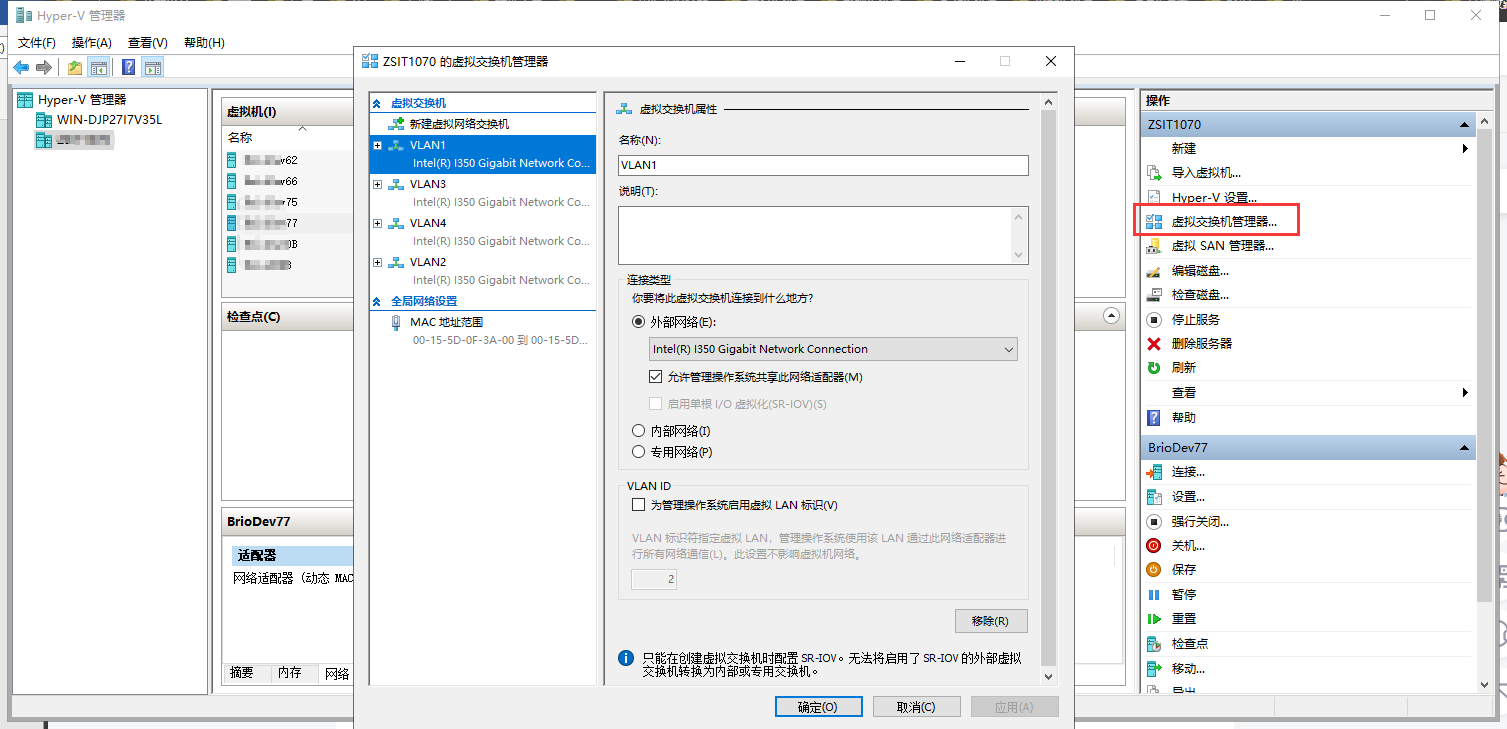Open the 操作(A) menu
Viewport: 1507px width, 729px height.
tap(92, 42)
